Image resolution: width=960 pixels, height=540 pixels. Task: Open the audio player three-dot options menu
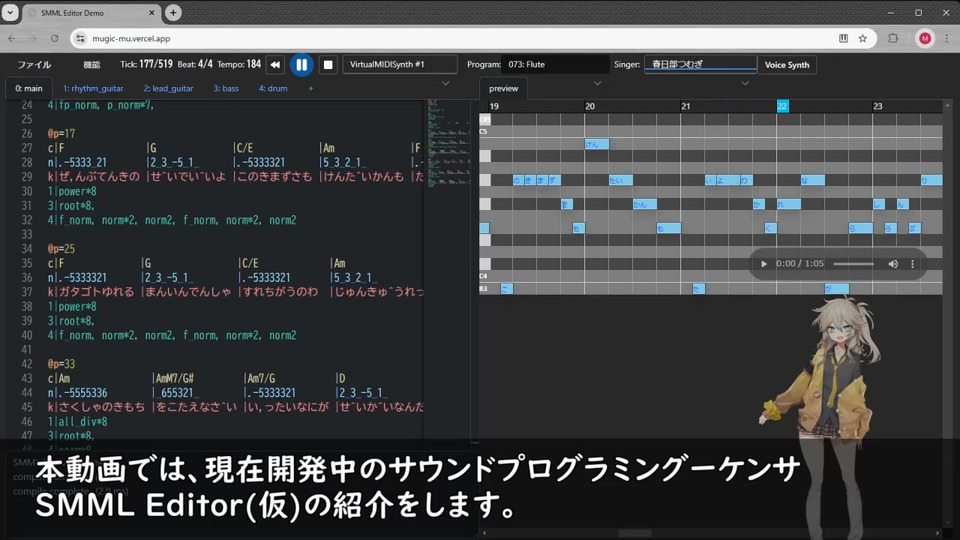tap(912, 264)
